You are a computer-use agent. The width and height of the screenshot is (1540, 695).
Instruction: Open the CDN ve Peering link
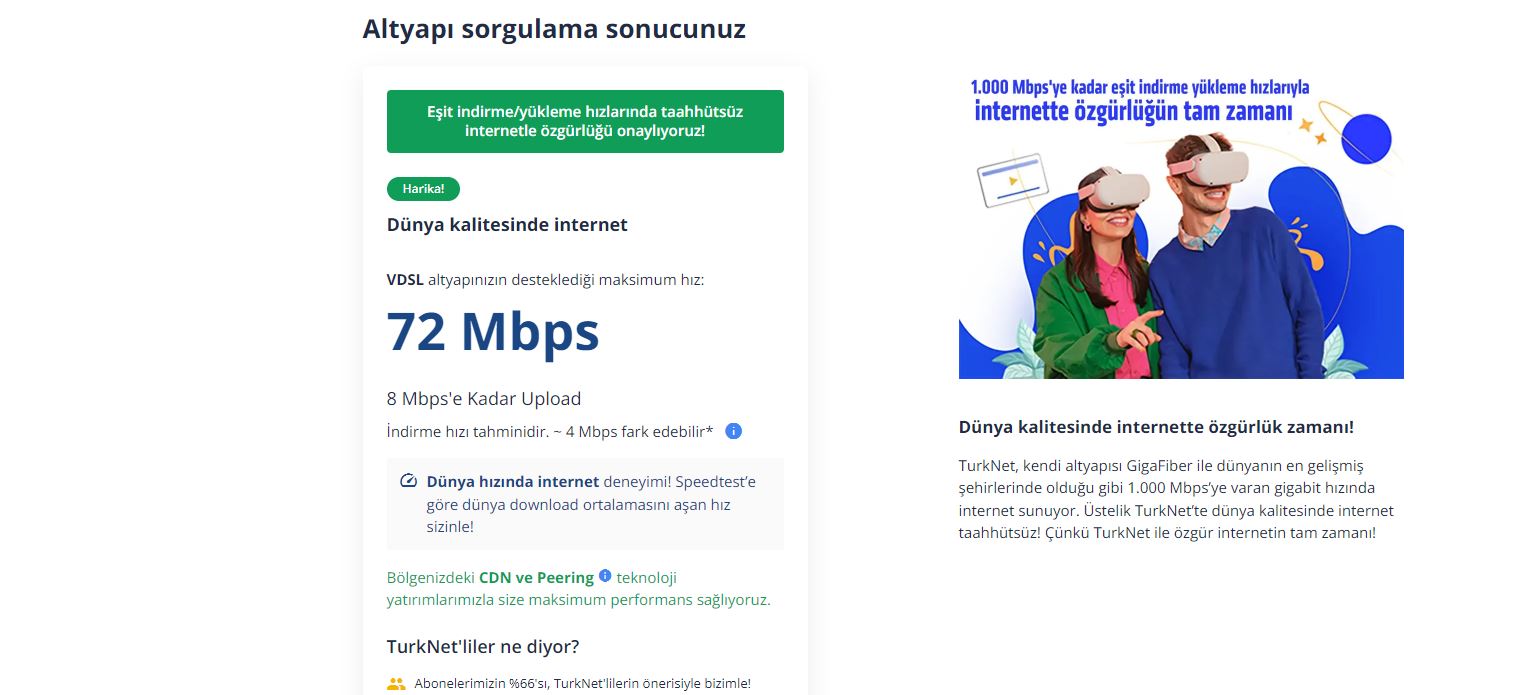click(x=536, y=577)
